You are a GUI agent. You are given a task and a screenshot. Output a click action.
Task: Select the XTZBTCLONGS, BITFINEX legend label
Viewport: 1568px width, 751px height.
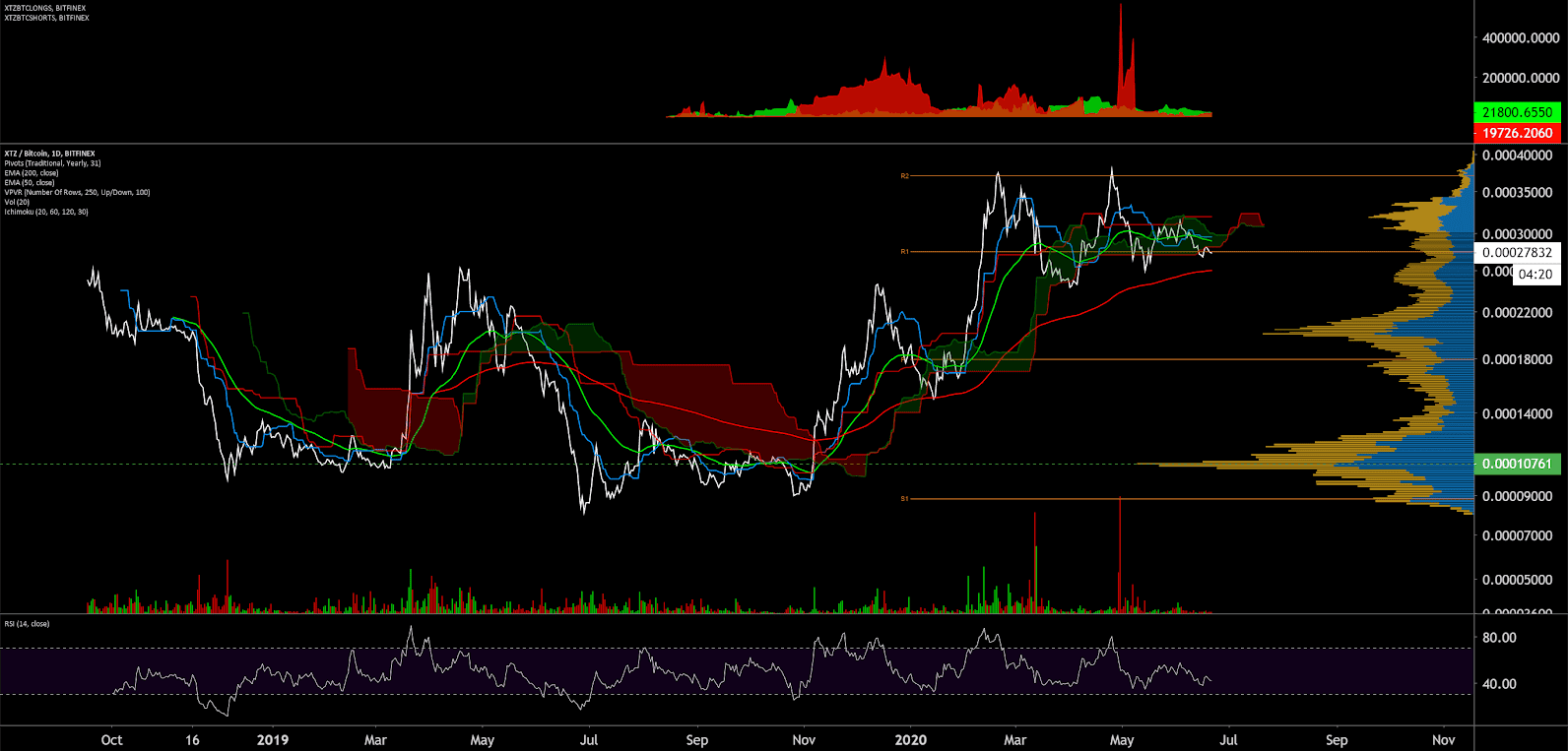(x=45, y=8)
